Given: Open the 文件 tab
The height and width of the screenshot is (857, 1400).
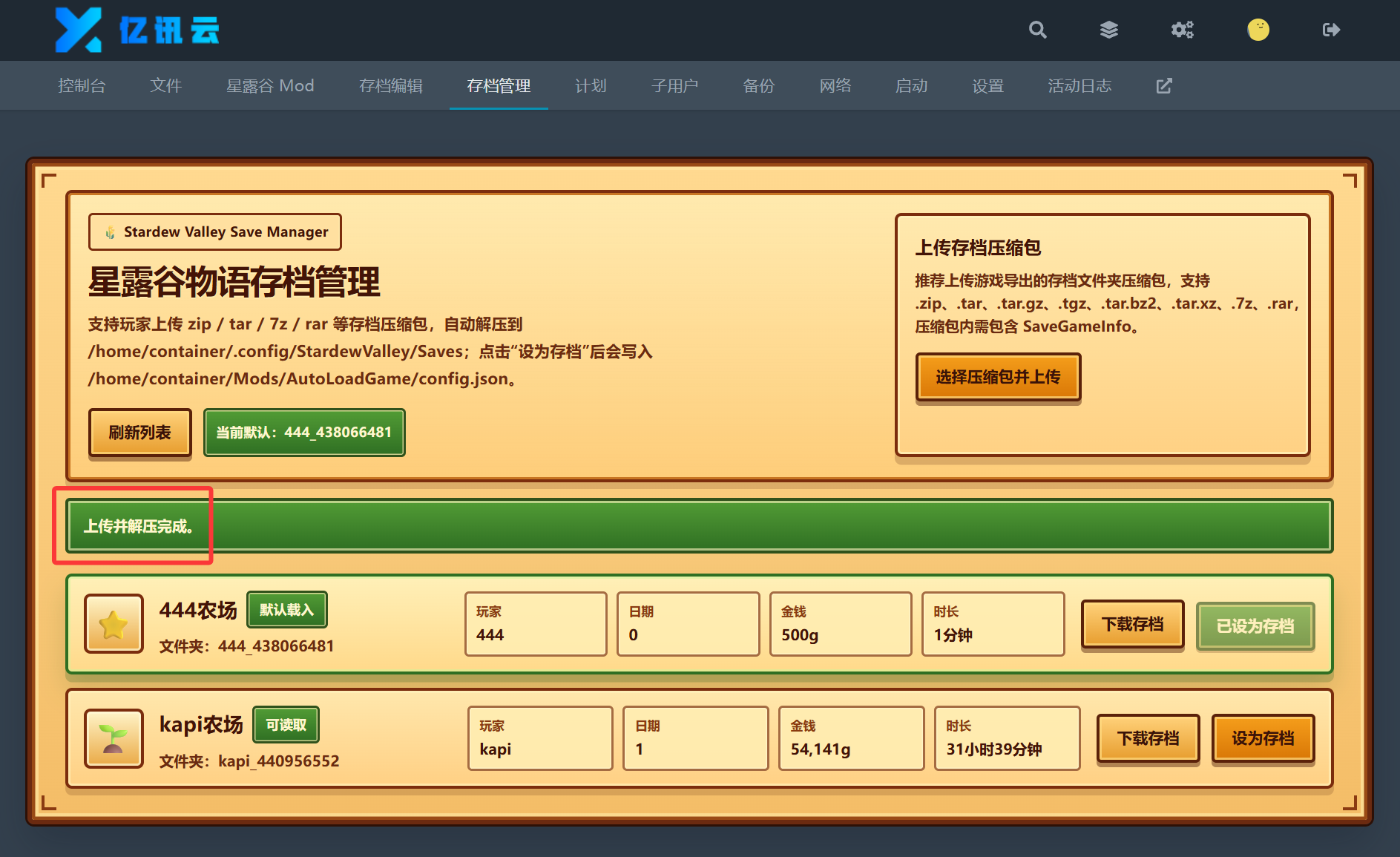Looking at the screenshot, I should pos(165,85).
